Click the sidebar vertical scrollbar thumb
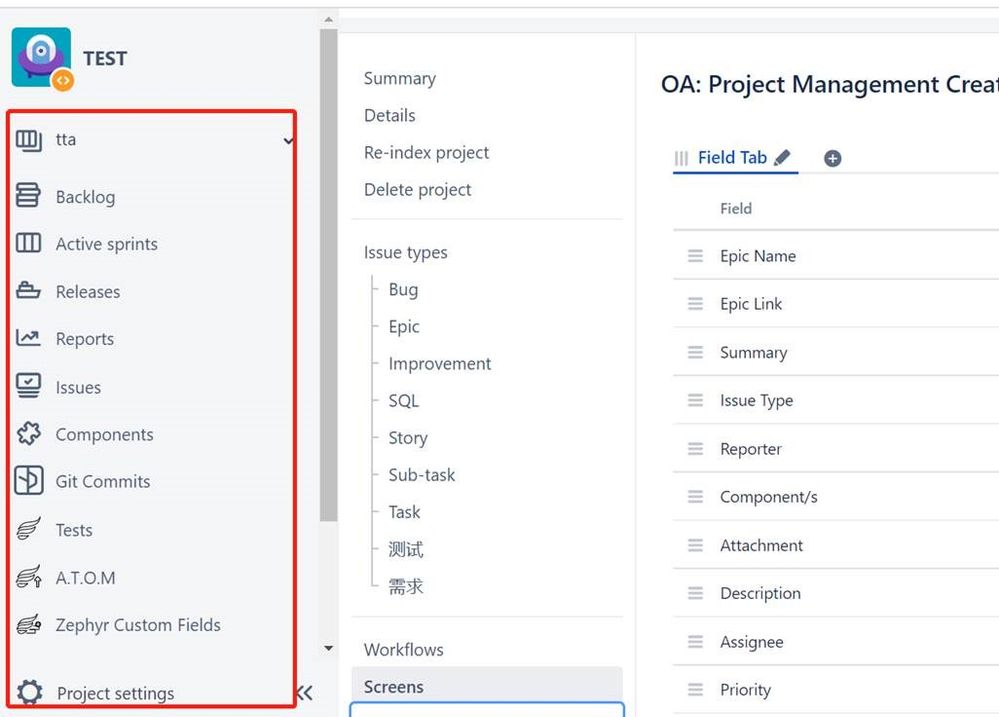This screenshot has height=717, width=999. [329, 275]
